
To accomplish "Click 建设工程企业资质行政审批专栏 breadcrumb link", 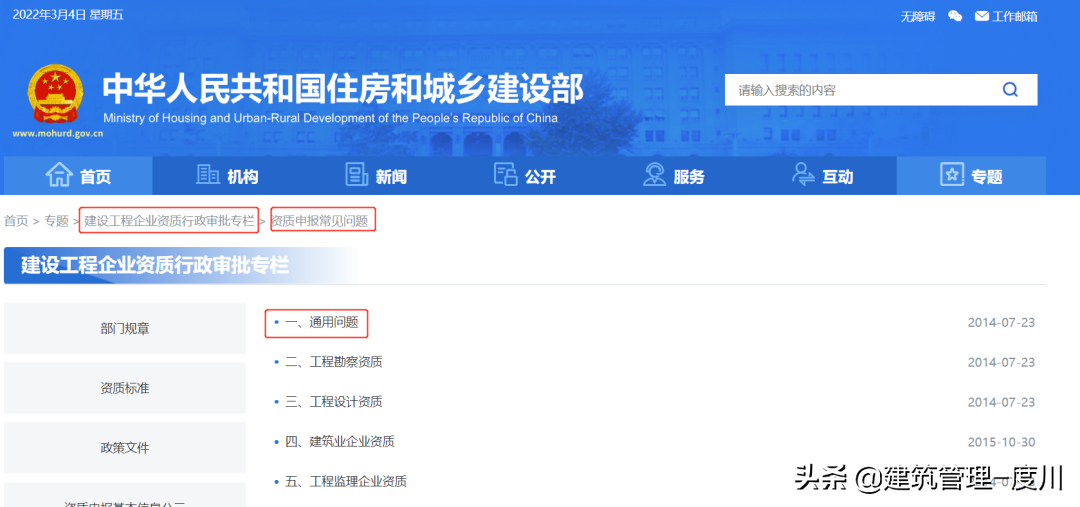I will [169, 221].
